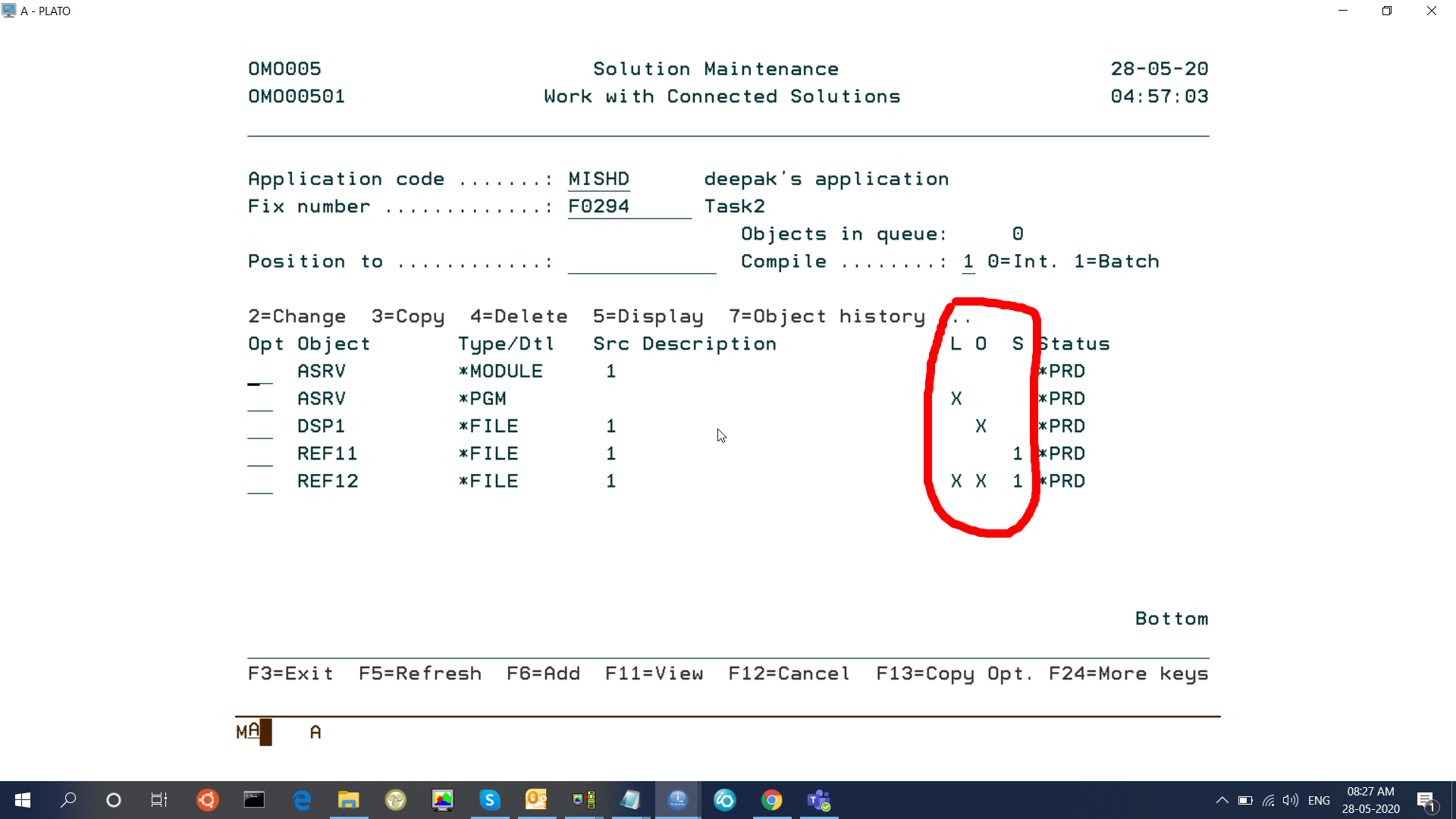
Task: Click the Application code MISHD field
Action: (x=599, y=180)
